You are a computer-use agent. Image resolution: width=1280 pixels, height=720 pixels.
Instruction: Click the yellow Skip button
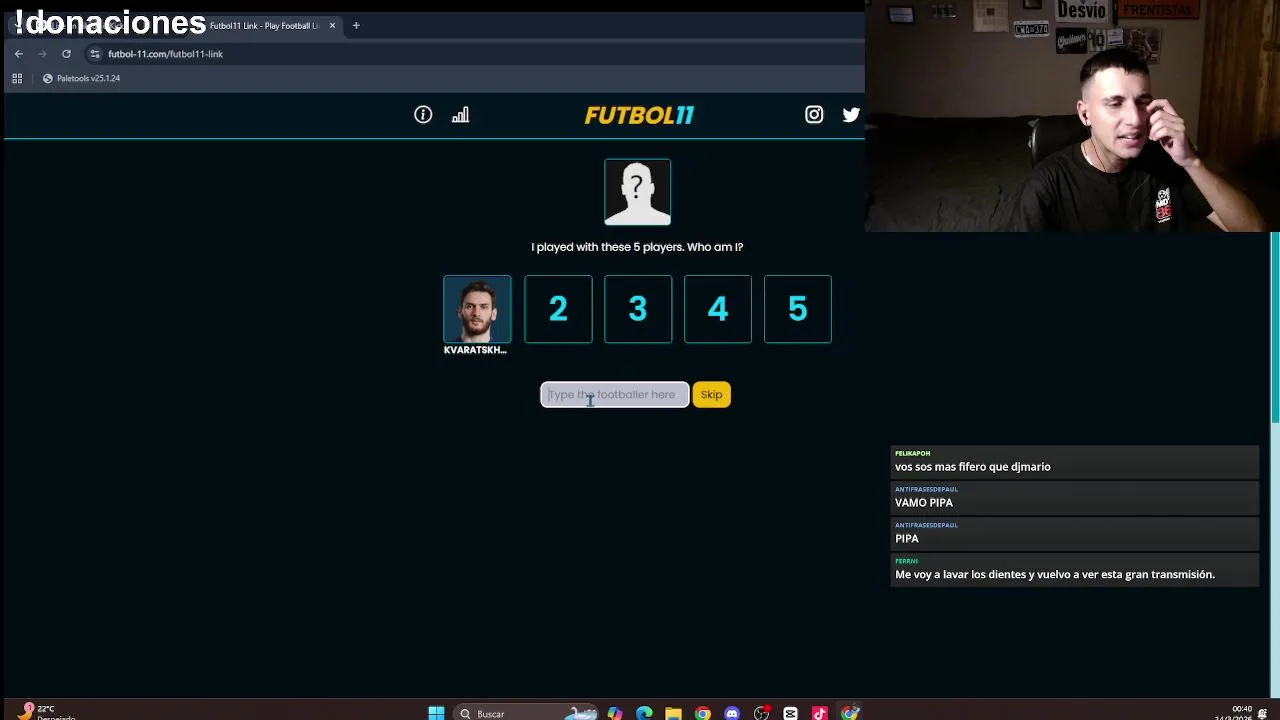[711, 395]
